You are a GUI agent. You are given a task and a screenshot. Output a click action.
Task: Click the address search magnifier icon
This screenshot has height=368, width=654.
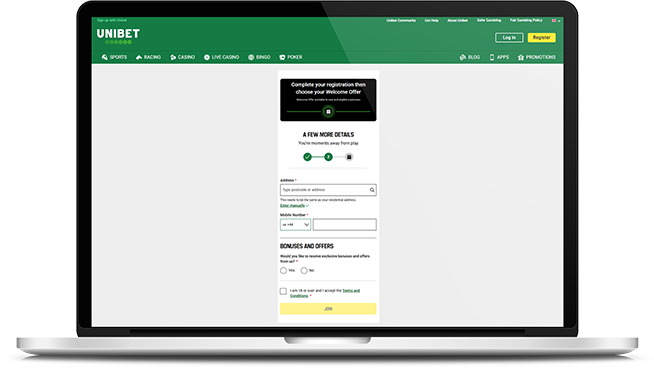(372, 190)
